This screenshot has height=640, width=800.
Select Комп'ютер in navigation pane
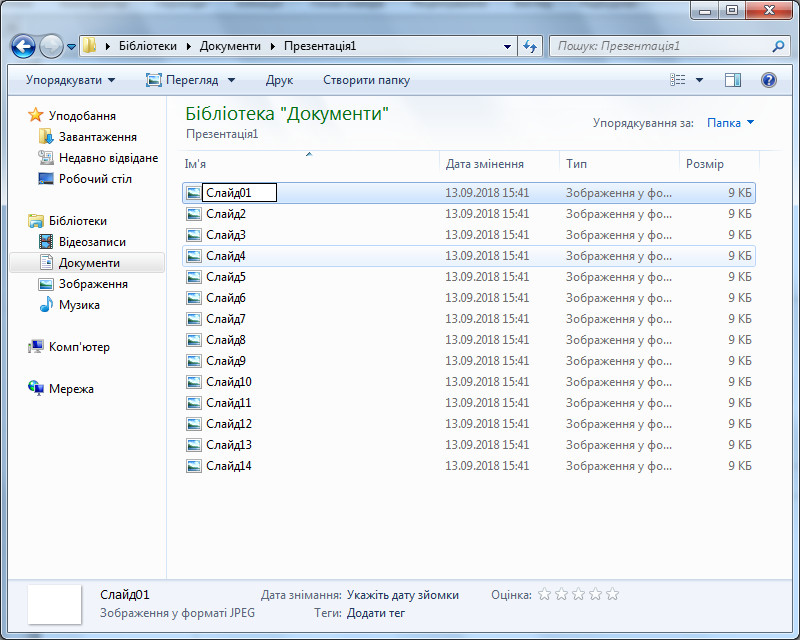click(x=79, y=347)
